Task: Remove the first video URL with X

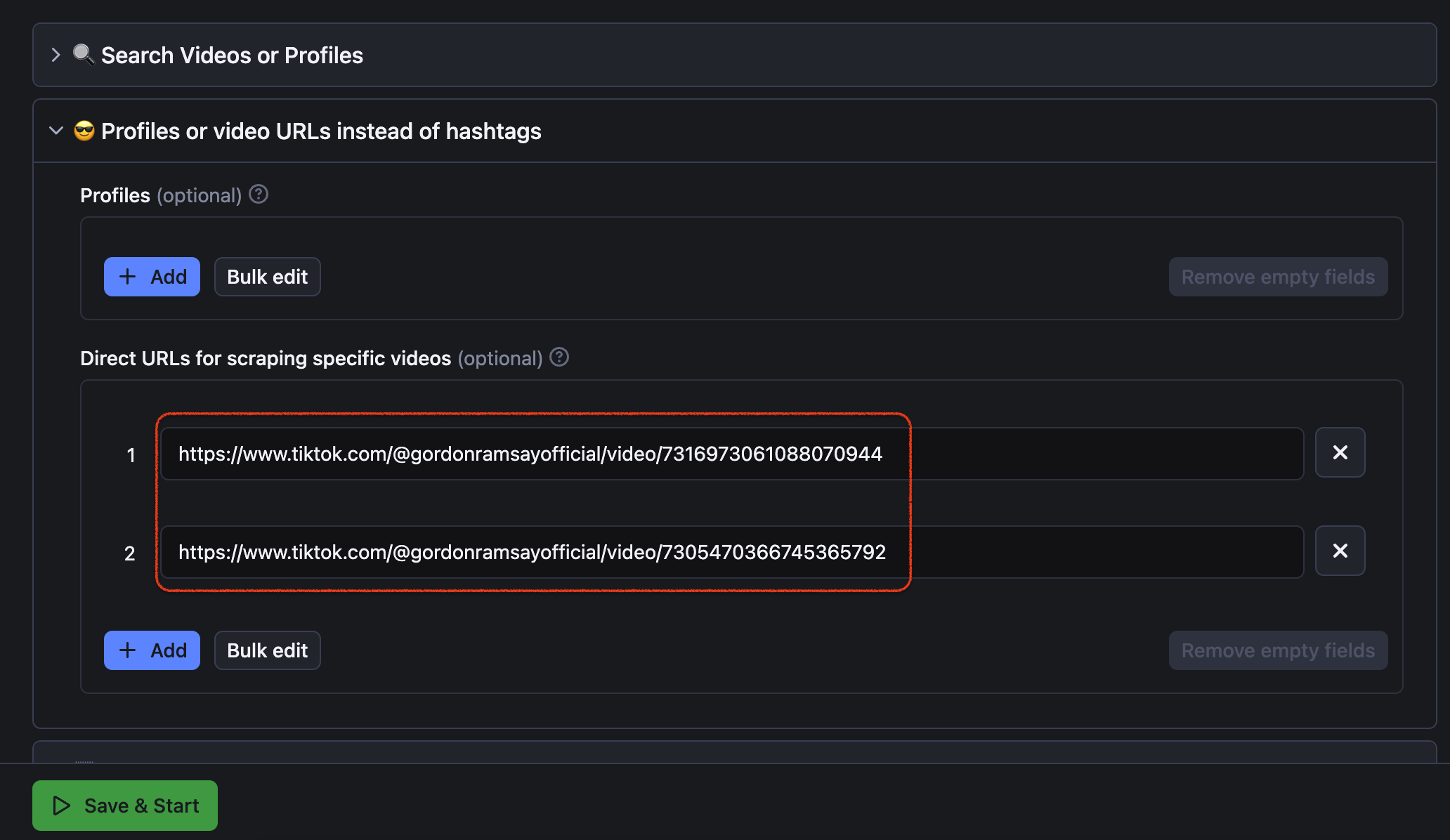Action: click(1340, 452)
